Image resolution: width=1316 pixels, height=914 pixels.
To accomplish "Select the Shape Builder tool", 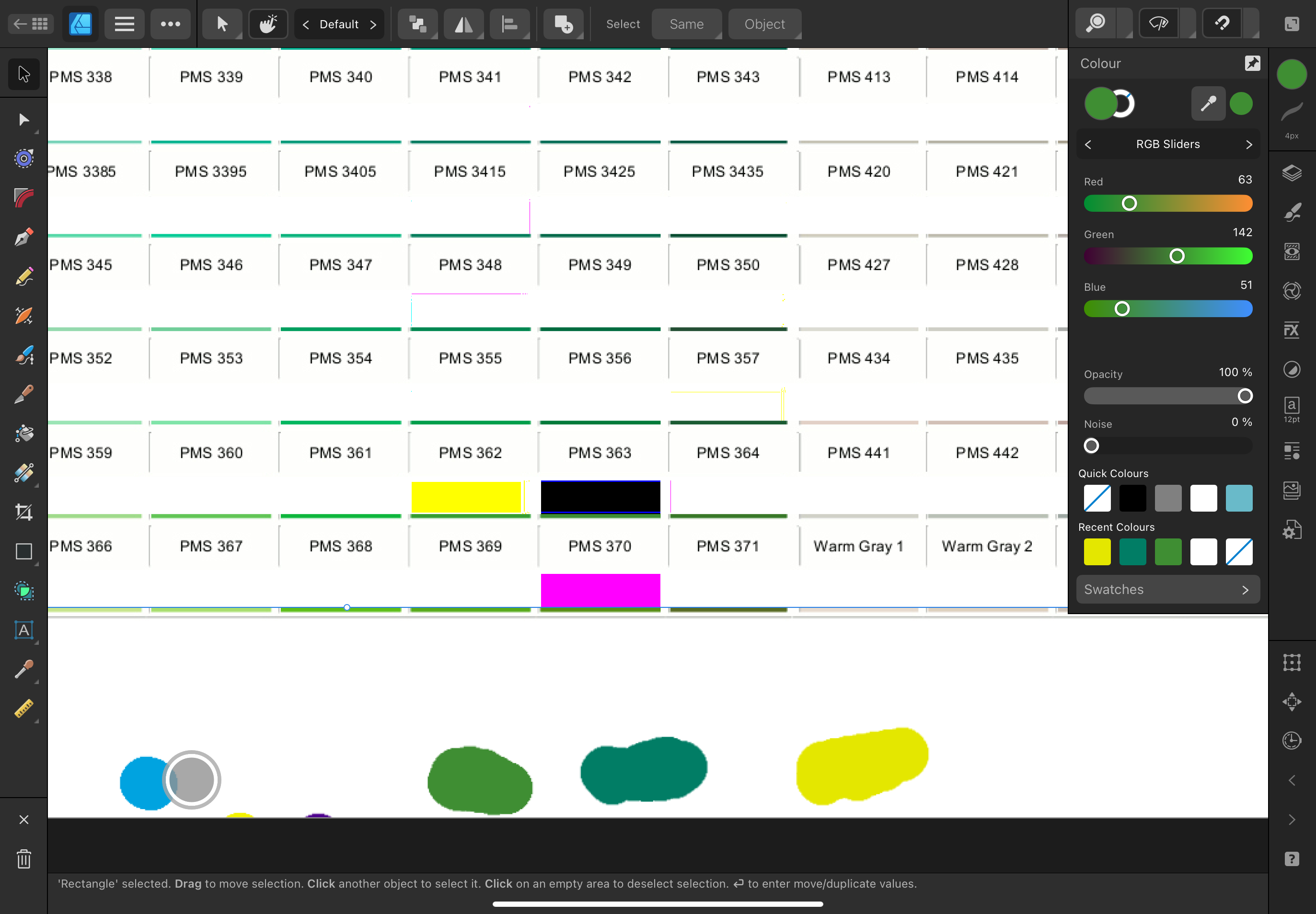I will point(23,591).
